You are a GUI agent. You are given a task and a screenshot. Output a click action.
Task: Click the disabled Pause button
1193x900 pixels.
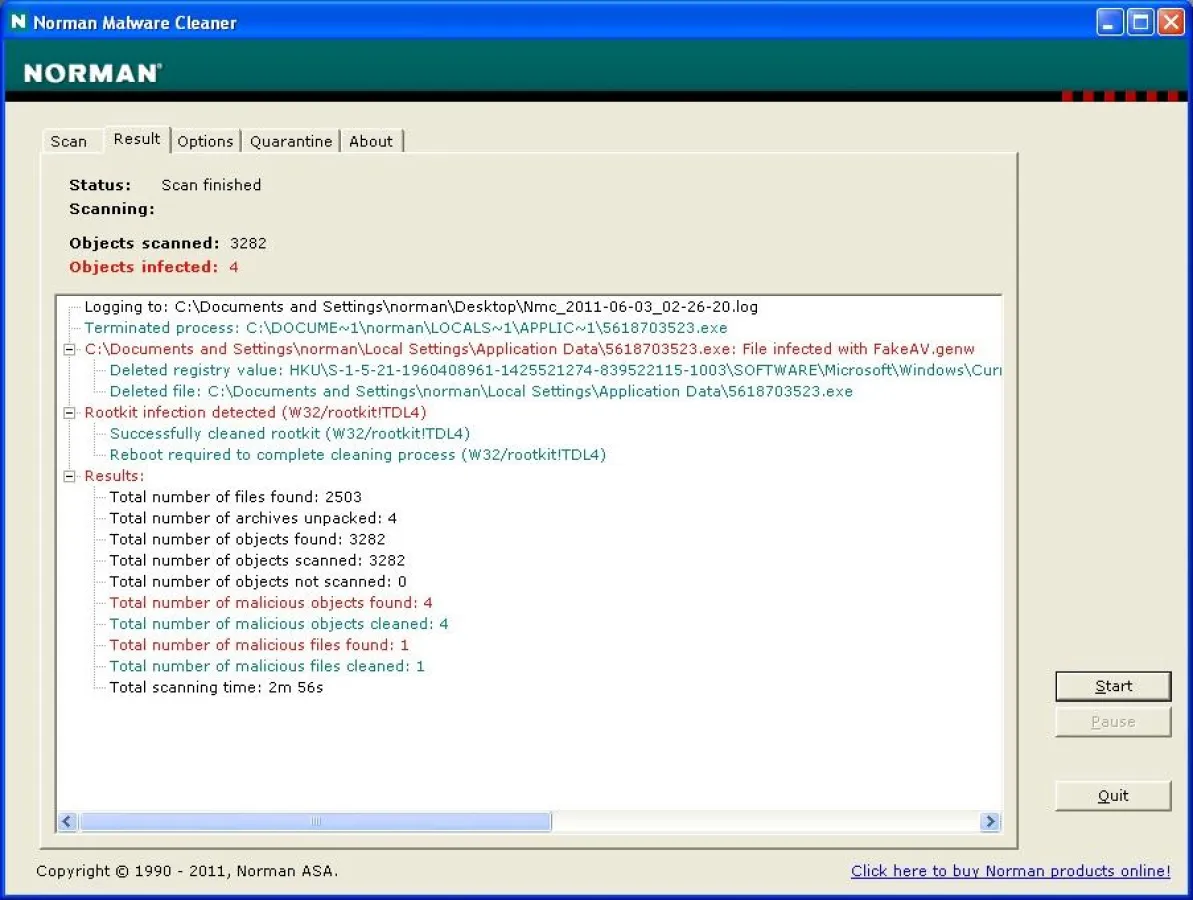point(1112,721)
